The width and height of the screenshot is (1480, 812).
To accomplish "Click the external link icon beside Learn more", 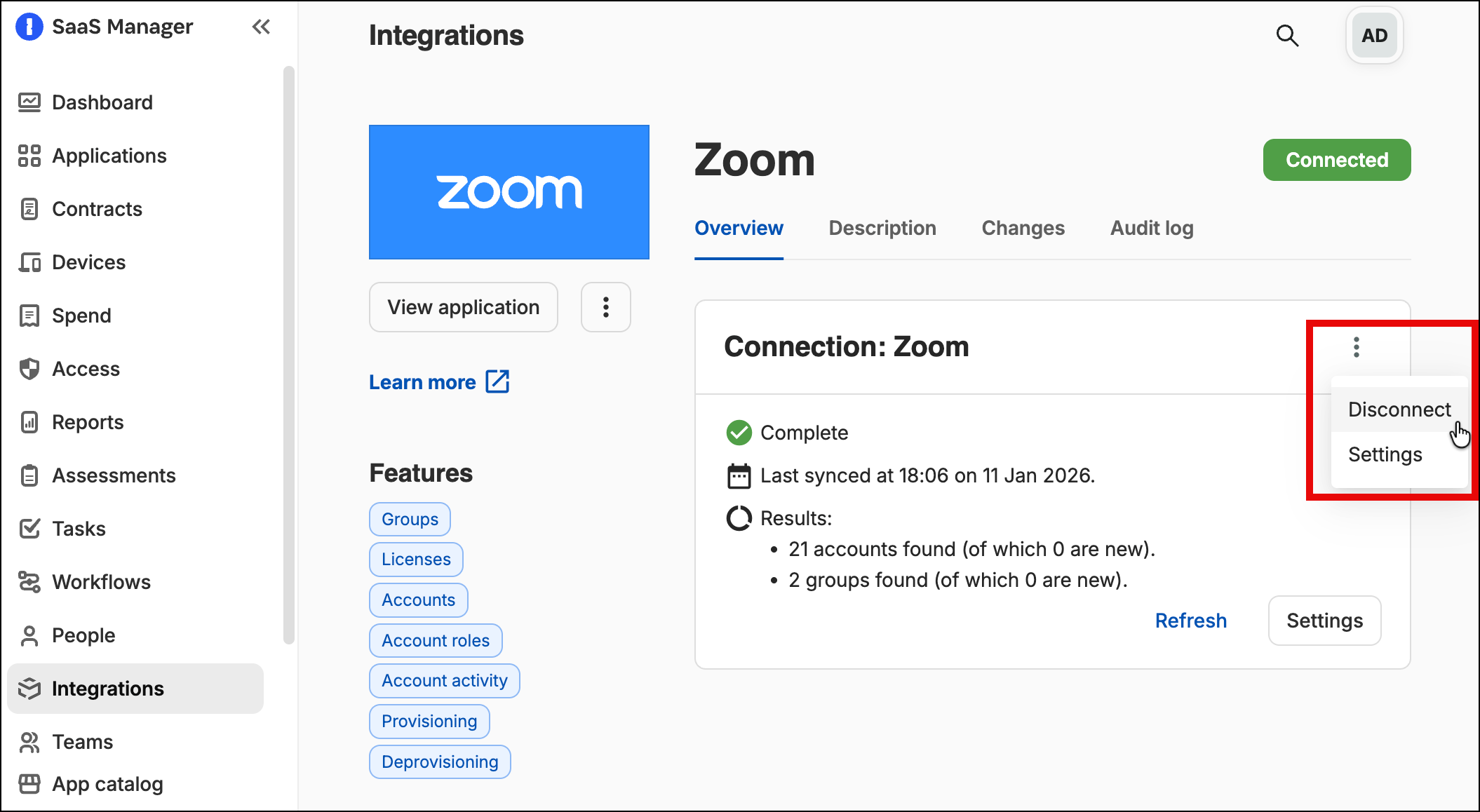I will point(498,381).
